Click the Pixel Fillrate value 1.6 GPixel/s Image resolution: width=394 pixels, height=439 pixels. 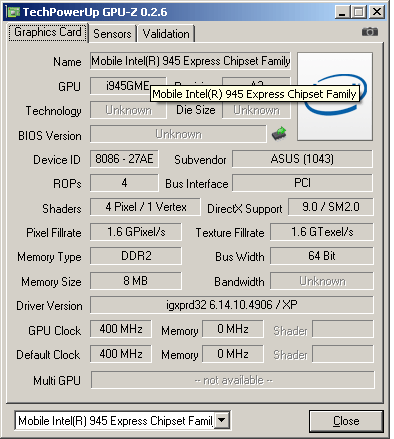[x=136, y=232]
